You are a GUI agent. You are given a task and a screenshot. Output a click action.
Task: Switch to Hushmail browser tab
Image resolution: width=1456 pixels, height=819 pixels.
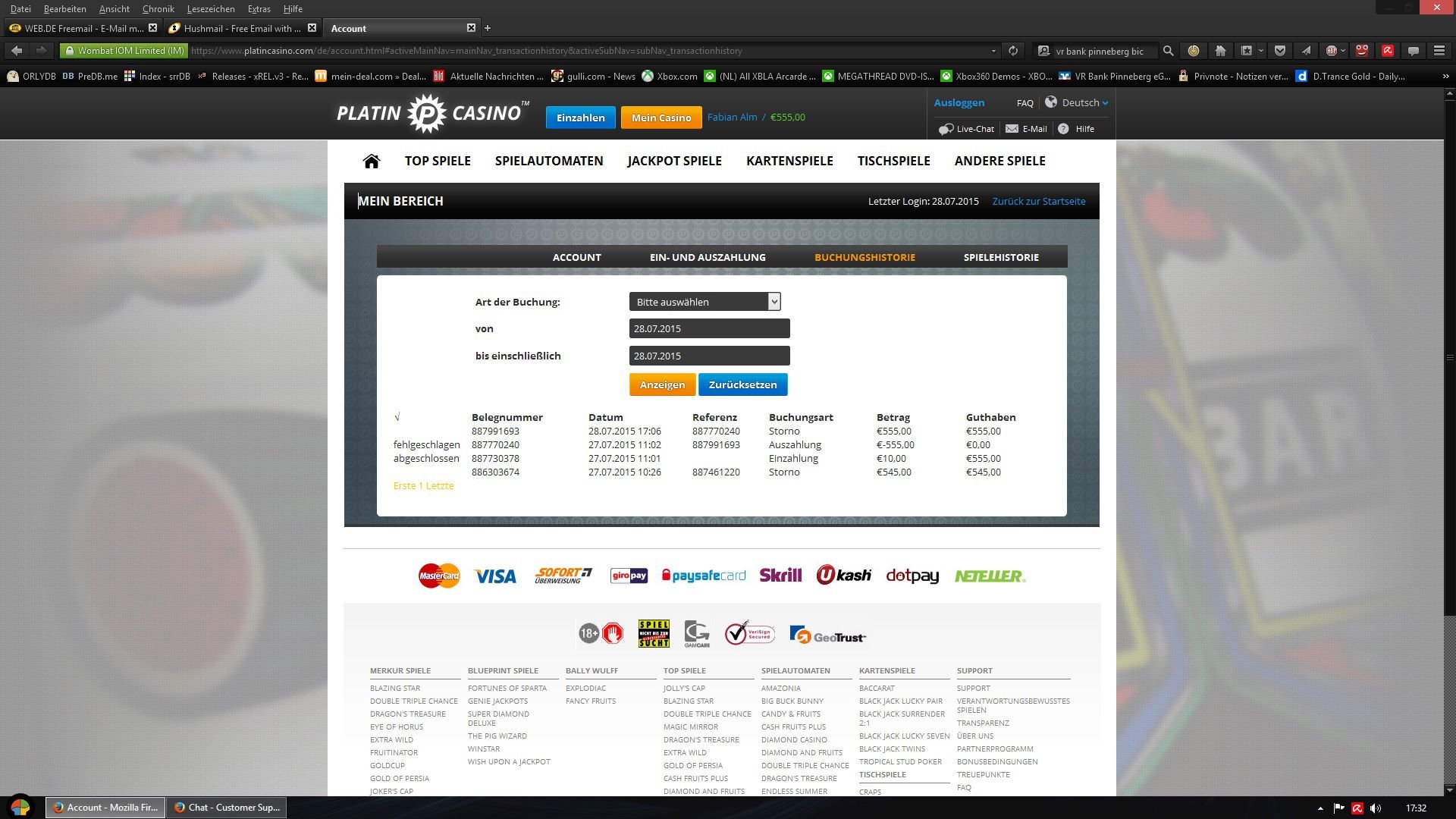click(x=241, y=28)
